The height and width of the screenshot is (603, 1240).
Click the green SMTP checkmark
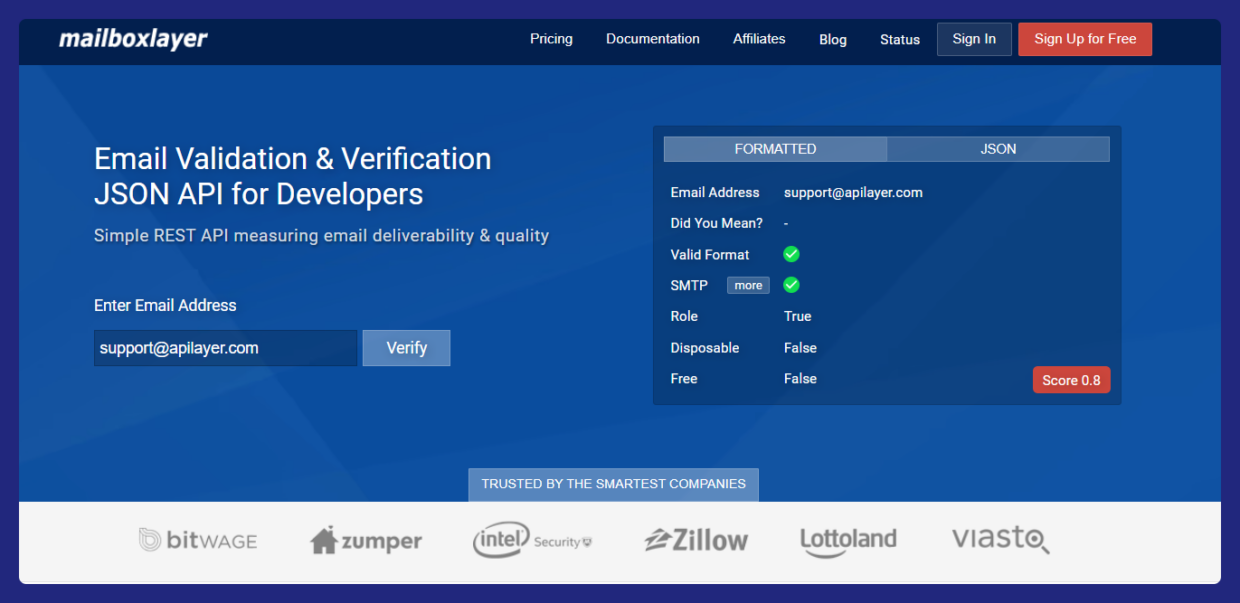(x=791, y=285)
